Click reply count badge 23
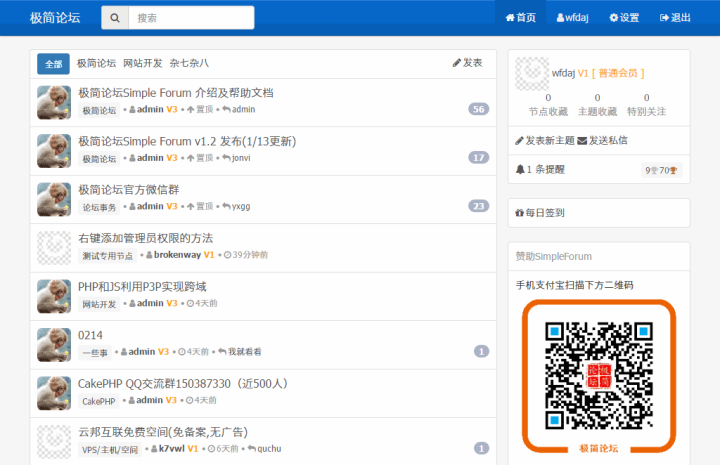This screenshot has height=465, width=720. [478, 206]
